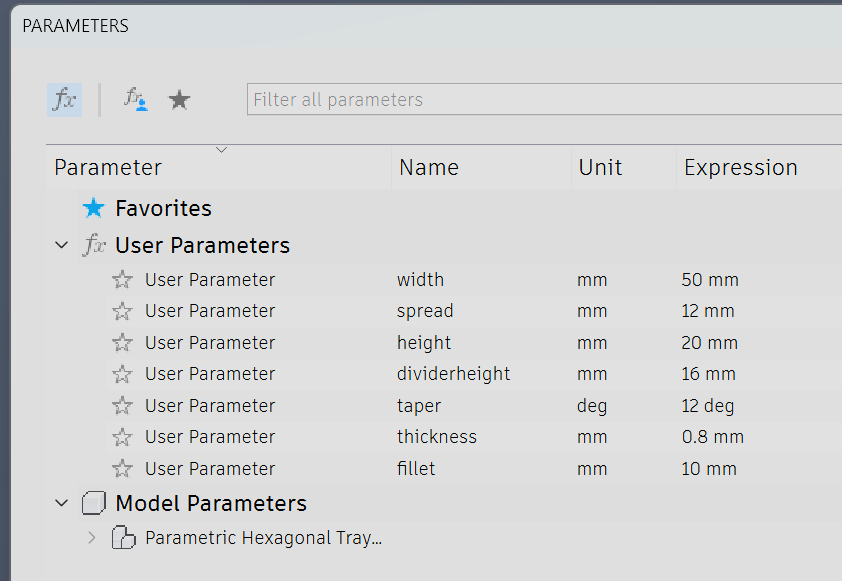Collapse the Model Parameters group

62,503
